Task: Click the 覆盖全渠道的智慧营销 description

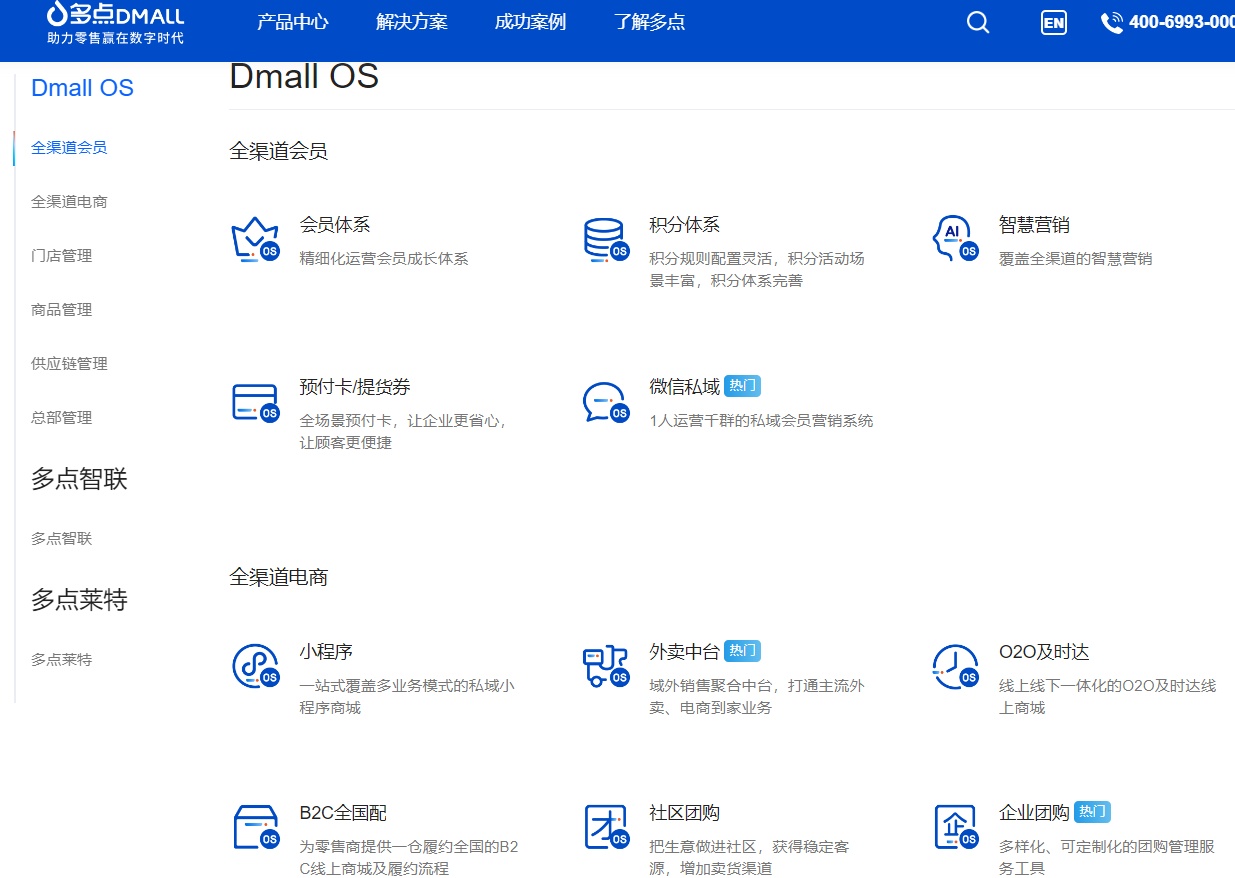Action: [1076, 259]
